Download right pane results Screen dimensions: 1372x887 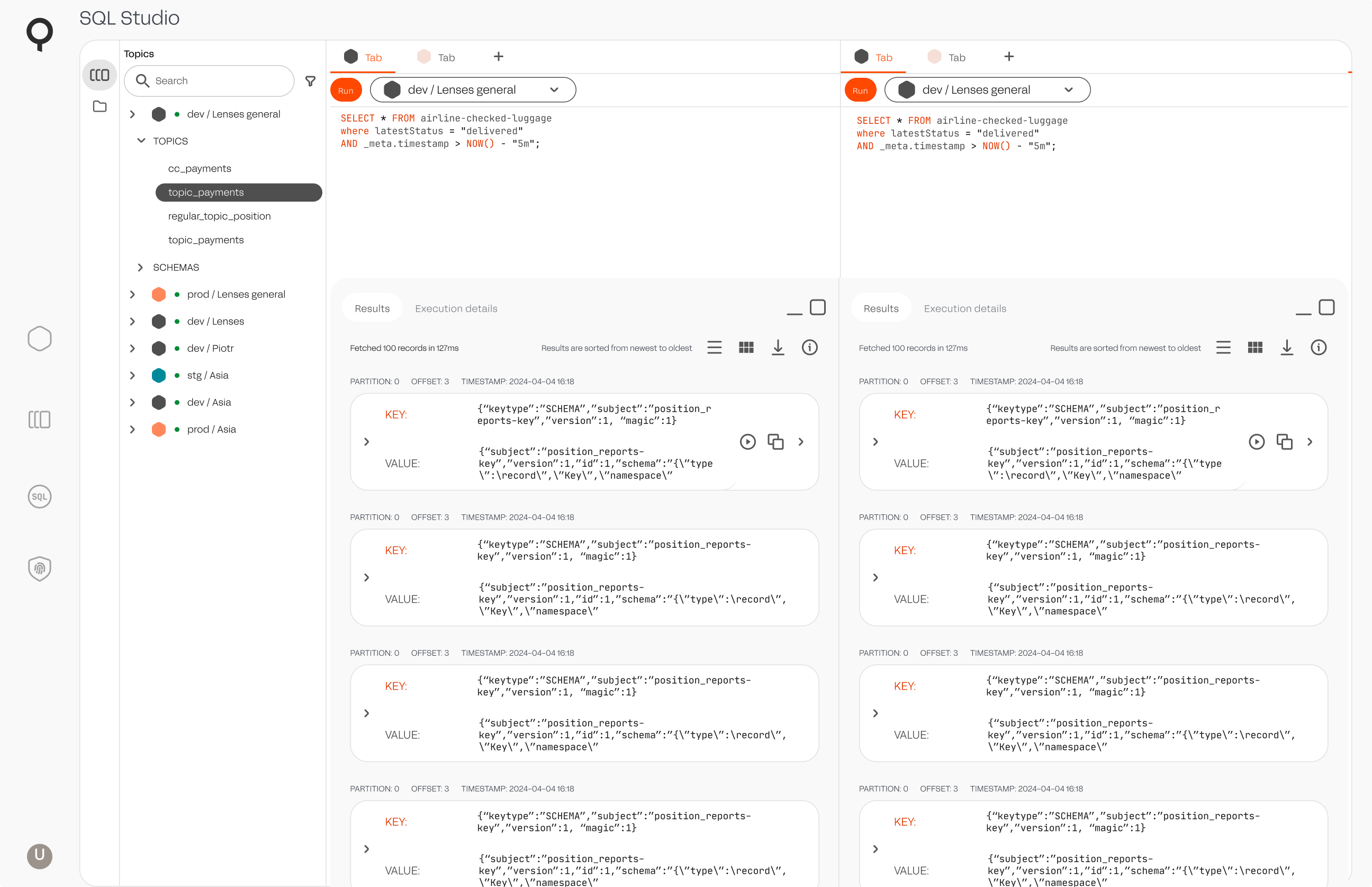[x=1286, y=347]
